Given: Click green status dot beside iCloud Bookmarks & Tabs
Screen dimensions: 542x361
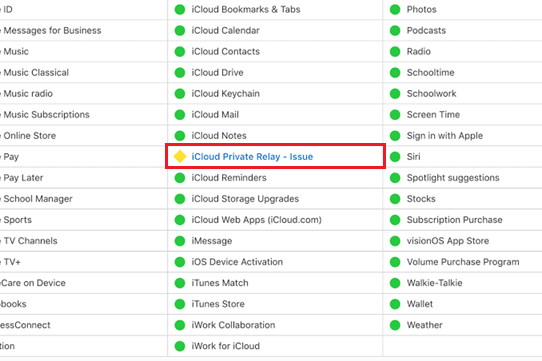Looking at the screenshot, I should point(180,9).
